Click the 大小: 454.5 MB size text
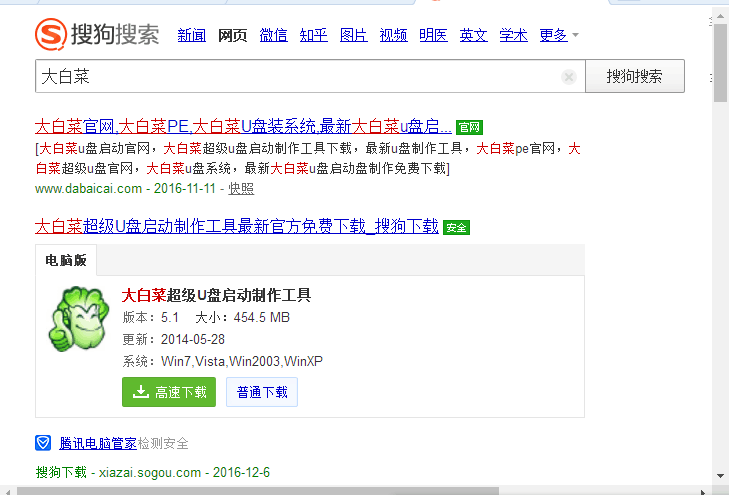Screen dimensions: 729x495 point(243,317)
